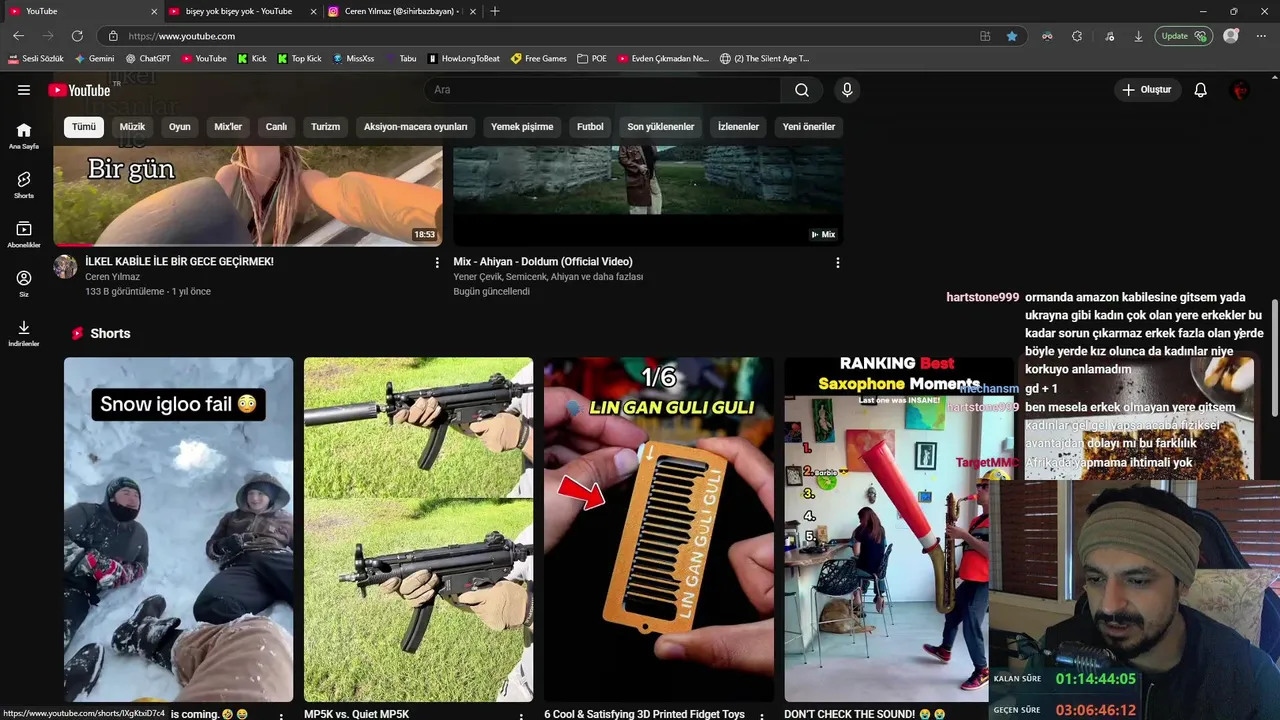Open Ceren Yılmaz channel avatar
The image size is (1280, 720).
point(65,266)
